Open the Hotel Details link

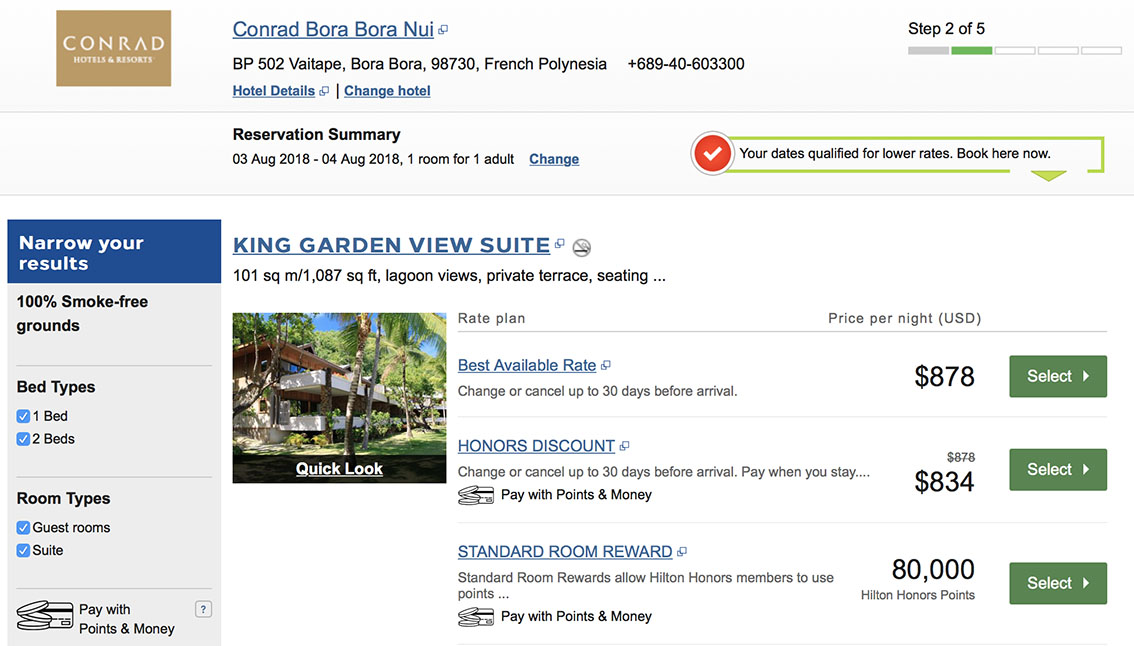pos(273,91)
